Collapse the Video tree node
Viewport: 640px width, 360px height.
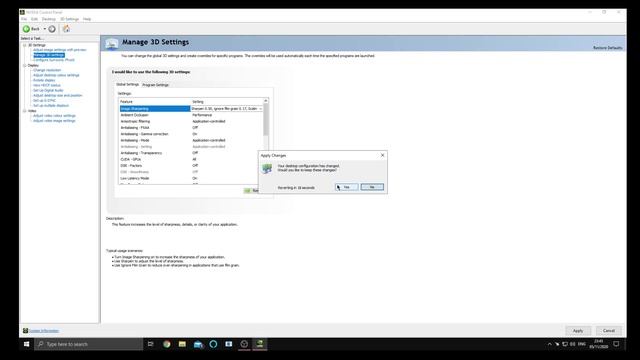click(x=24, y=111)
